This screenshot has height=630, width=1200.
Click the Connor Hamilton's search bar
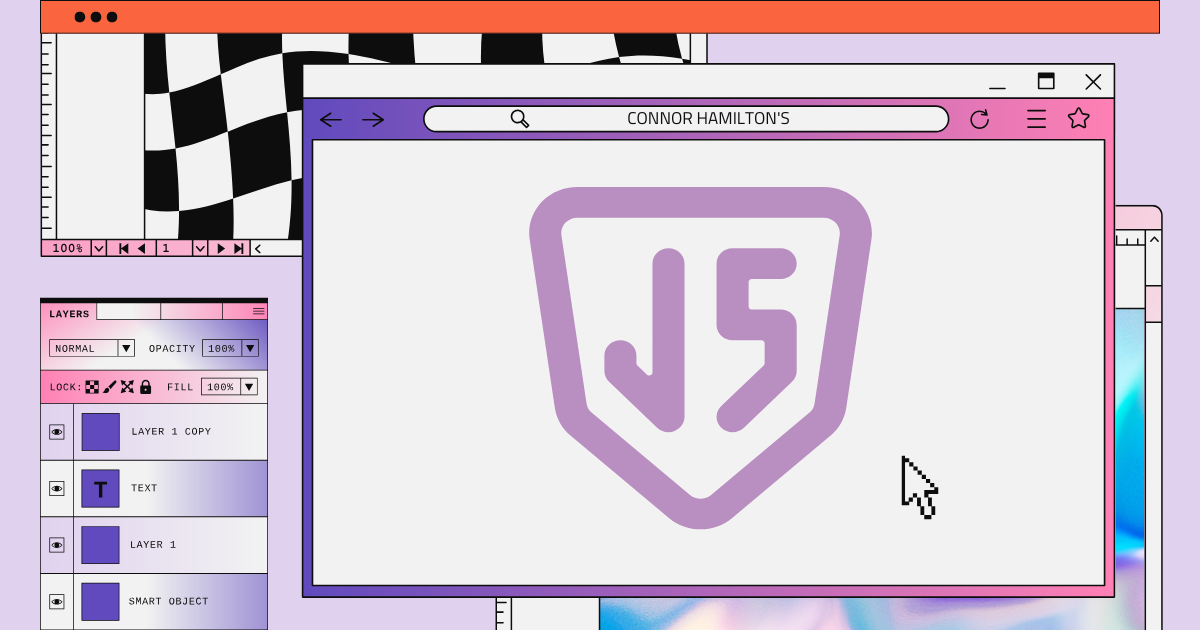(x=686, y=119)
